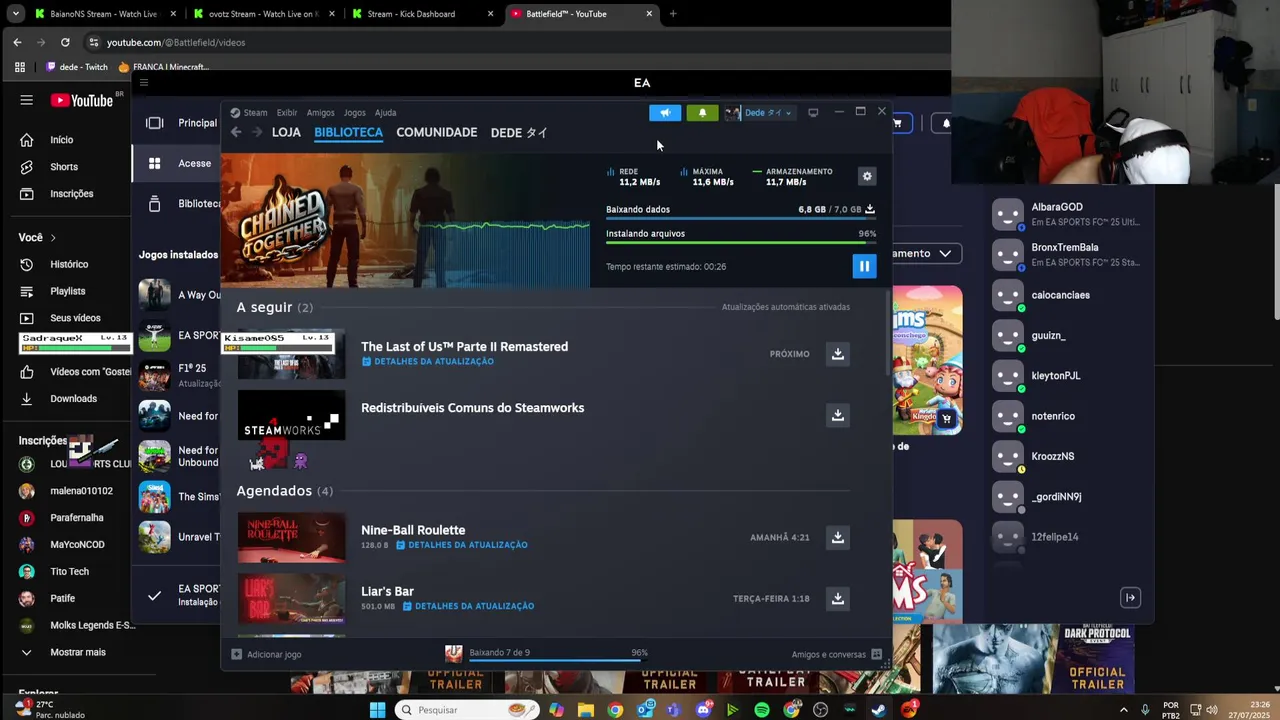Start Liar's Bar update download
This screenshot has width=1280, height=720.
pyautogui.click(x=838, y=598)
